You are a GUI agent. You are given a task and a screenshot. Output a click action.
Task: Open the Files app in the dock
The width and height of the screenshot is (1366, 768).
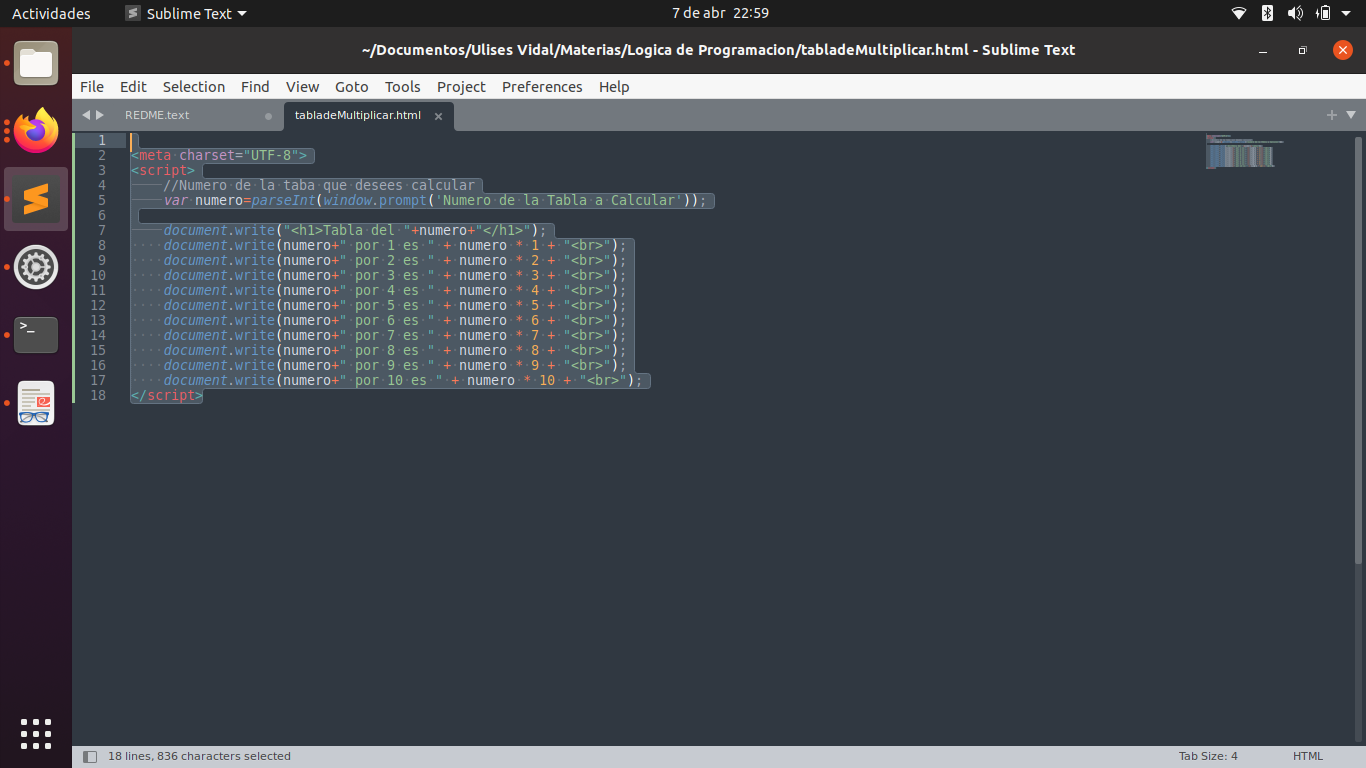(36, 63)
